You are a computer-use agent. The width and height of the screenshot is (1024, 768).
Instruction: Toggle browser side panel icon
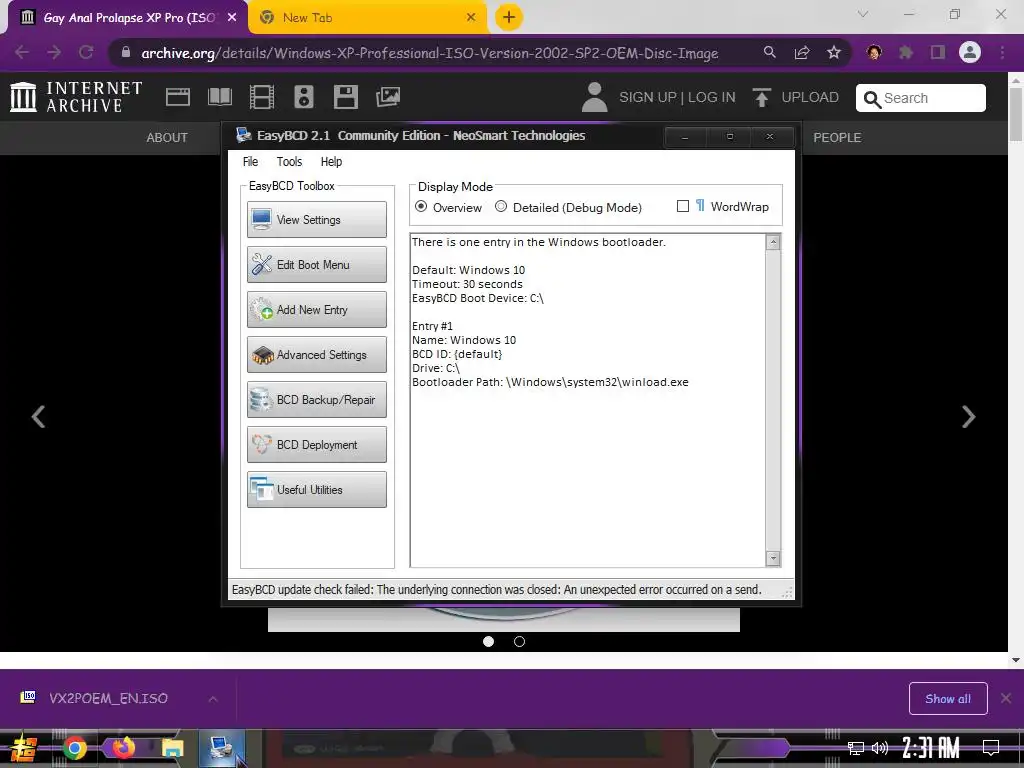coord(938,52)
